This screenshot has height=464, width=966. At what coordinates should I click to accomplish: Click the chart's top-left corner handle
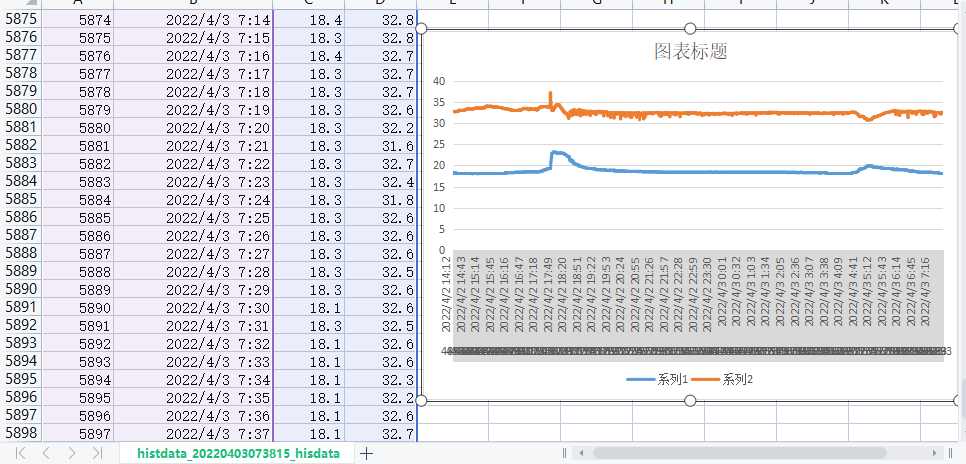[x=422, y=29]
